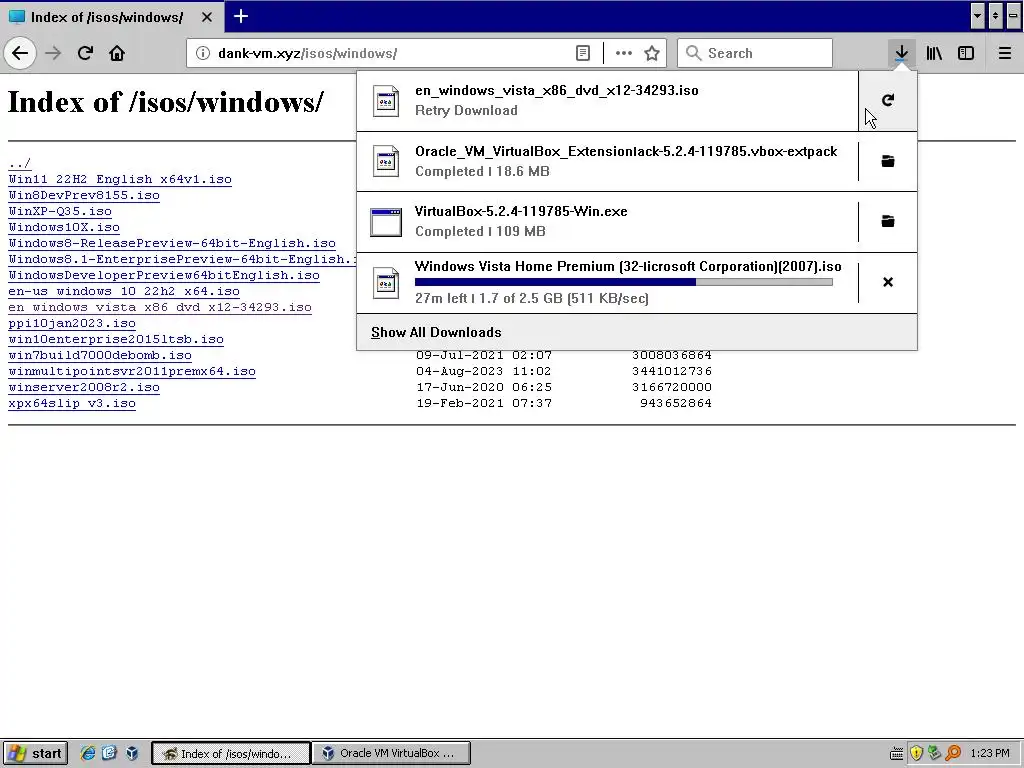
Task: Click file size 943652864
Action: 676,403
